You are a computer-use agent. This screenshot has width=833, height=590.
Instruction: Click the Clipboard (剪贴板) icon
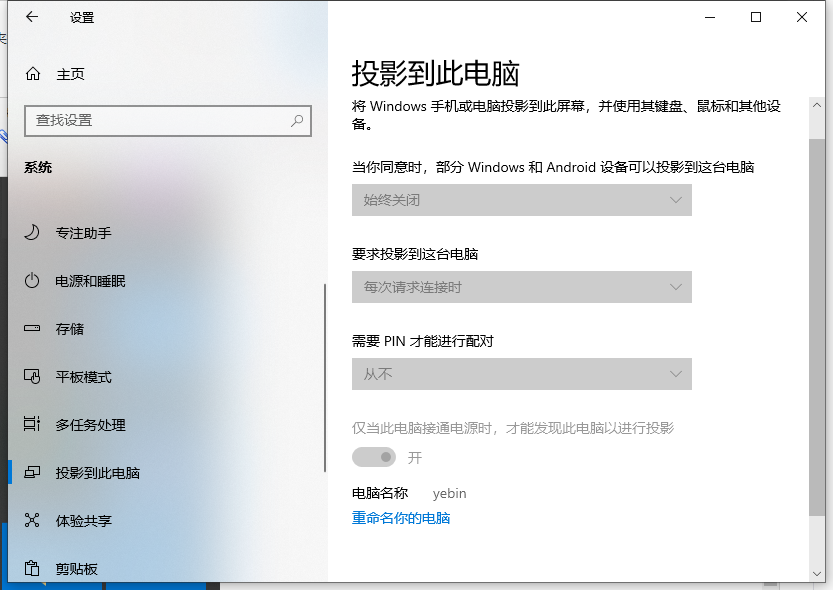pyautogui.click(x=32, y=569)
